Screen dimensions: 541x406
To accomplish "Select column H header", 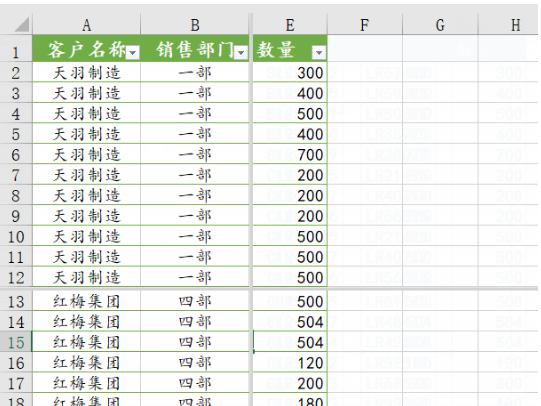I will point(509,24).
